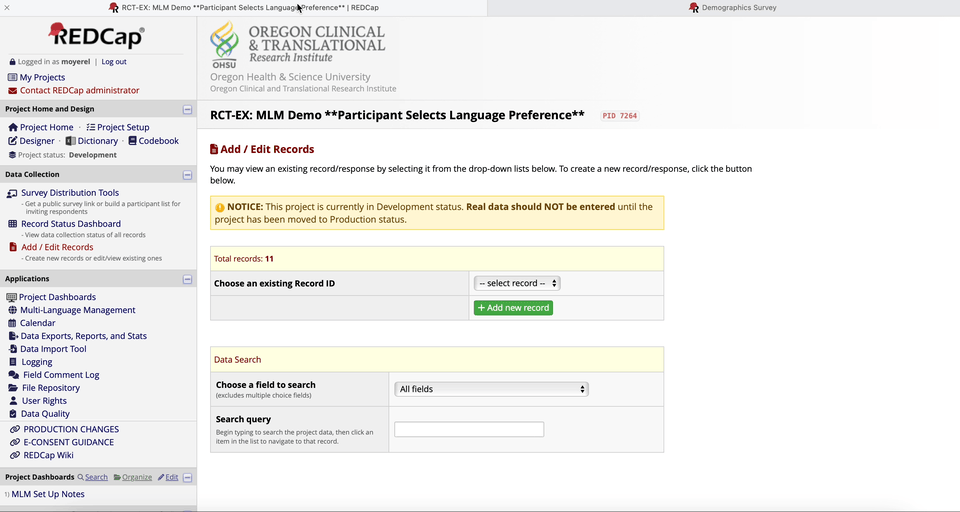Screen dimensions: 960x512
Task: Open the File Repository link
Action: (51, 388)
